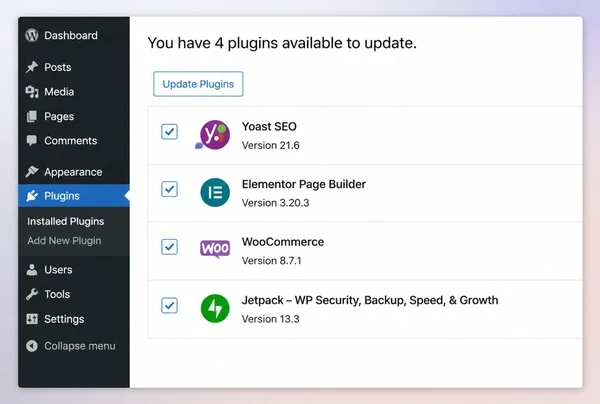Click the text Version 8.7.1
The image size is (600, 404).
click(272, 261)
